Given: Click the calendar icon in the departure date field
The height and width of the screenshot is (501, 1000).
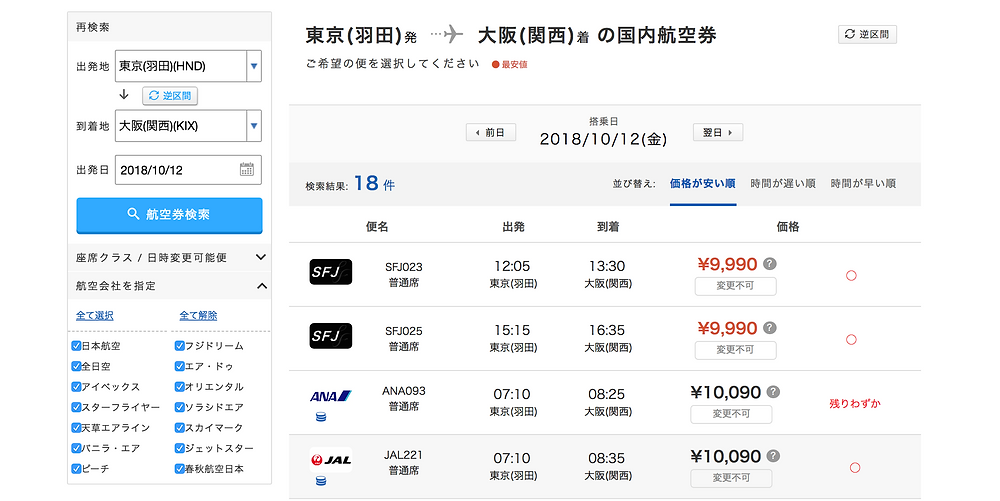Looking at the screenshot, I should pyautogui.click(x=247, y=170).
